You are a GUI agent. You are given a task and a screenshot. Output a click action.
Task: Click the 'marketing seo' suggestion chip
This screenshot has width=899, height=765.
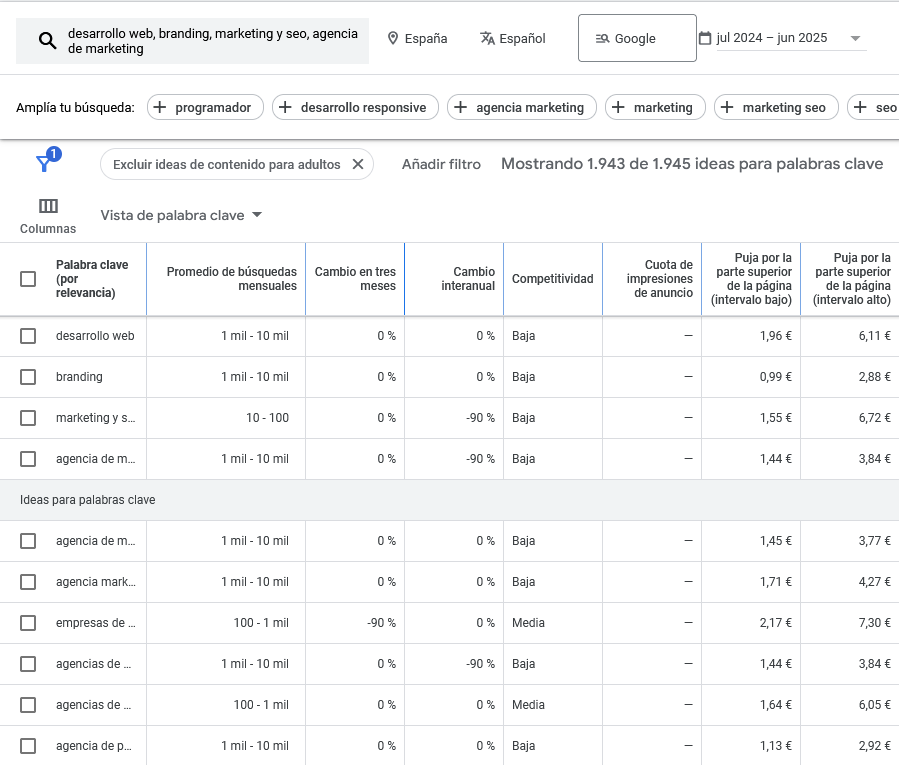coord(776,107)
